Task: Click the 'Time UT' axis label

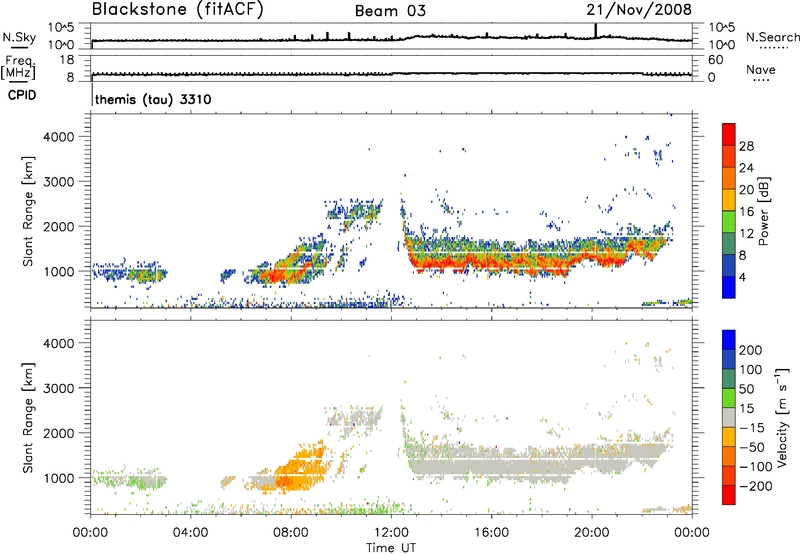Action: click(x=391, y=548)
